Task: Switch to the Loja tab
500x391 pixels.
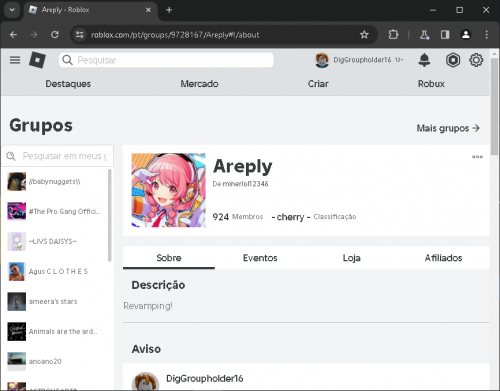Action: [x=351, y=258]
